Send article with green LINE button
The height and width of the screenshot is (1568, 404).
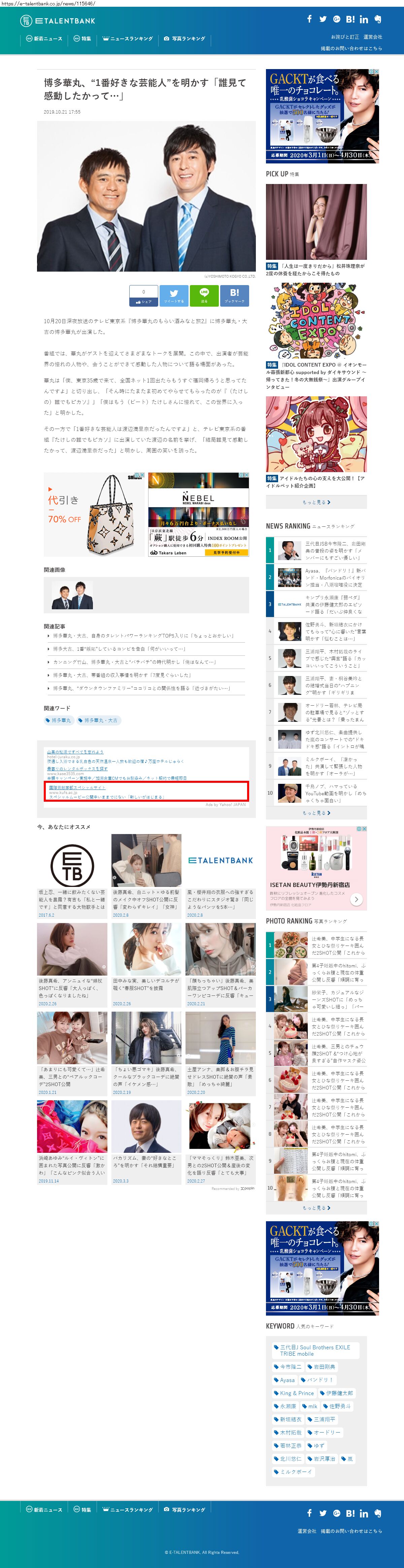[x=204, y=295]
